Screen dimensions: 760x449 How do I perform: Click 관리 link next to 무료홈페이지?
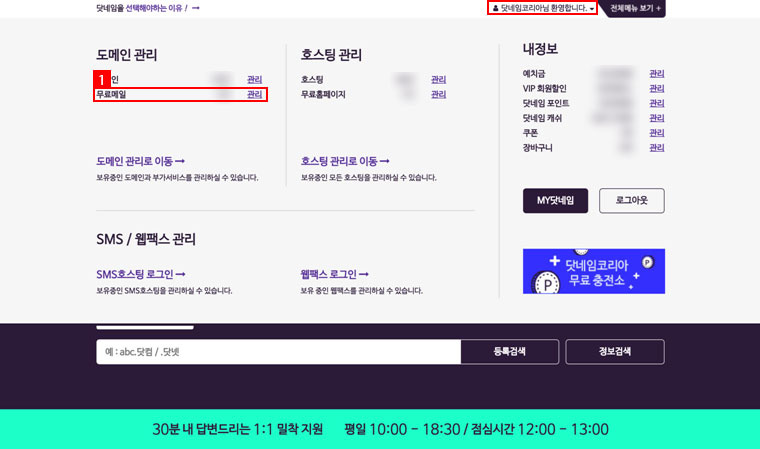pyautogui.click(x=438, y=95)
